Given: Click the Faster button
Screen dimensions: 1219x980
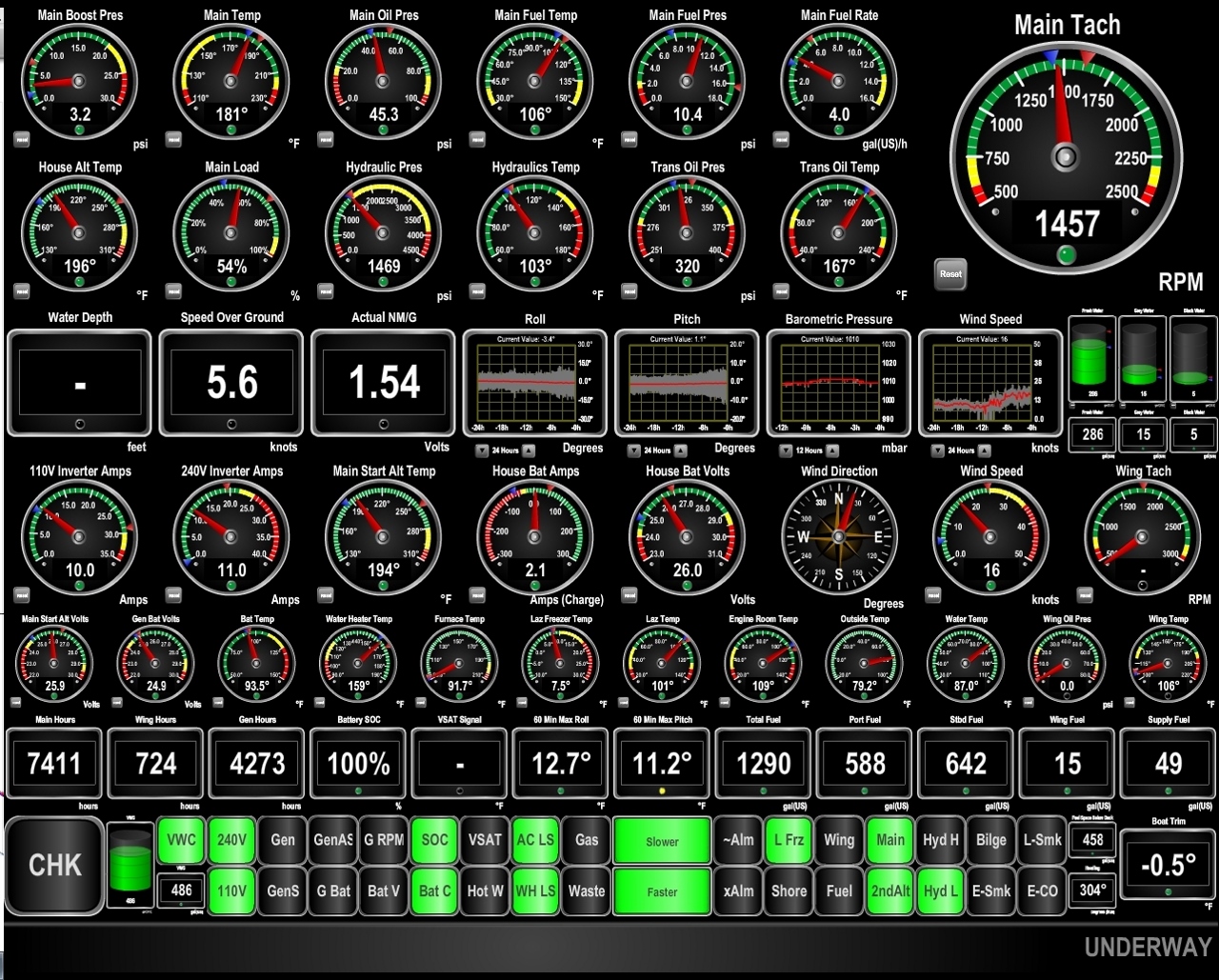Looking at the screenshot, I should 662,891.
